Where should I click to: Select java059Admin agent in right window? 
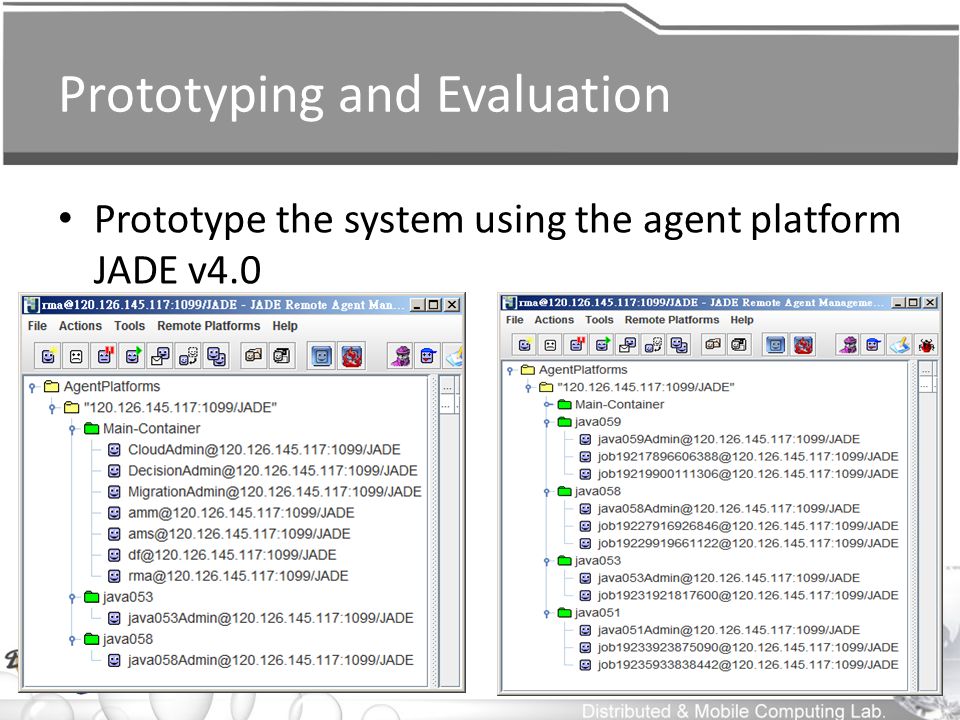coord(720,439)
